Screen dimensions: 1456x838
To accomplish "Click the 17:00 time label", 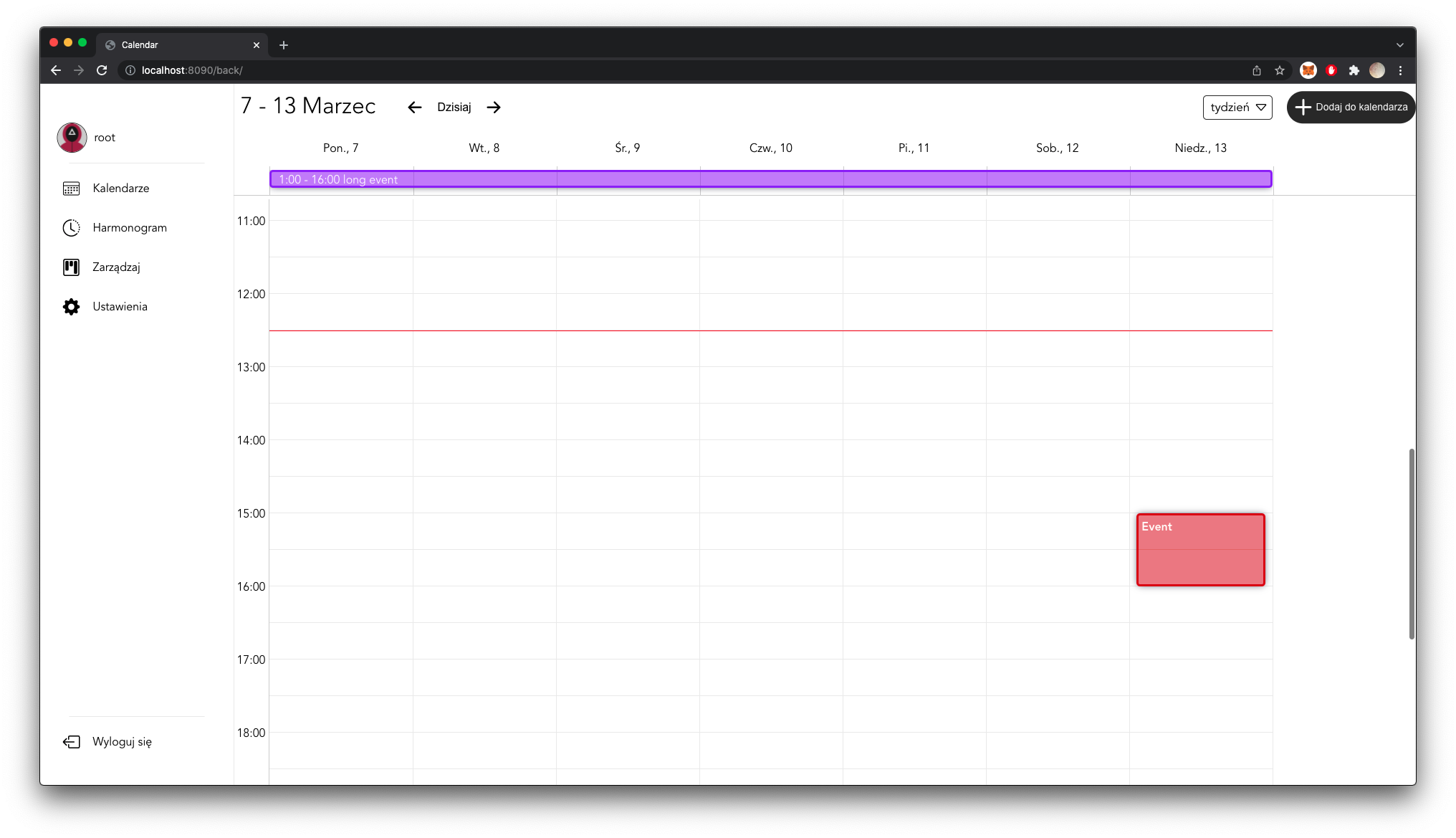I will (252, 660).
